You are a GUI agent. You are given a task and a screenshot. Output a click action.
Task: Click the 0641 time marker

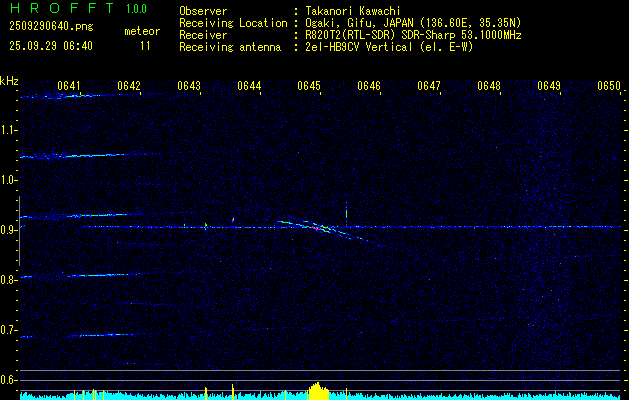coord(69,87)
